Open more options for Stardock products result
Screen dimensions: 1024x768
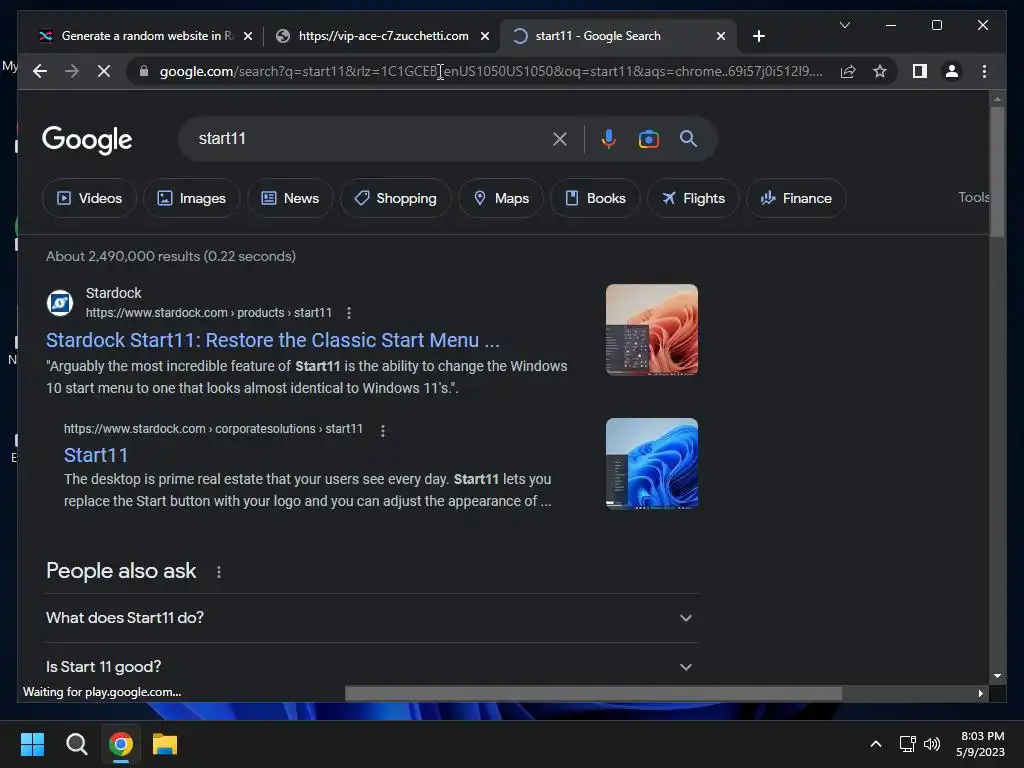click(x=349, y=313)
